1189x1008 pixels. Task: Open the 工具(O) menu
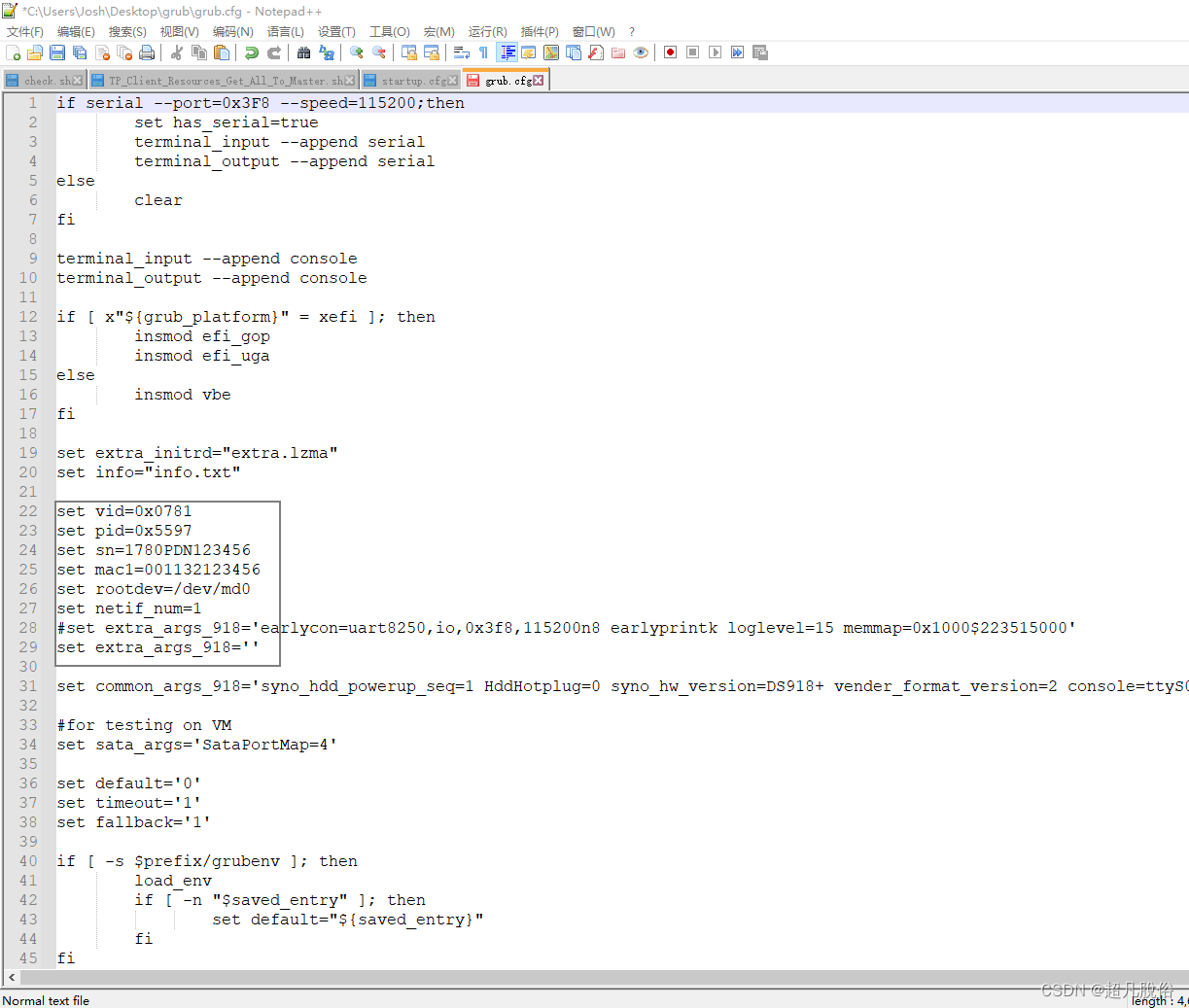pyautogui.click(x=389, y=32)
